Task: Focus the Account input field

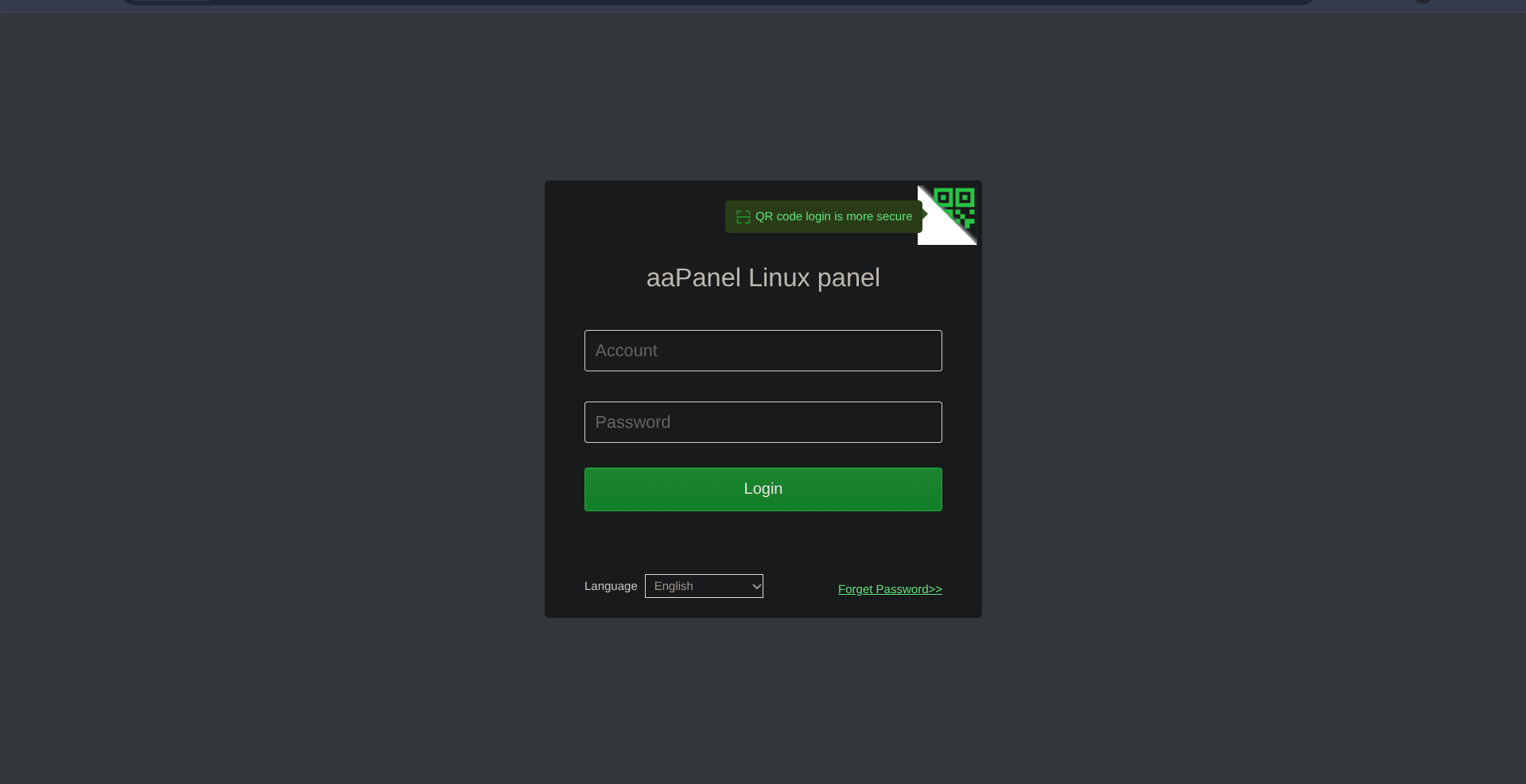Action: 763,351
